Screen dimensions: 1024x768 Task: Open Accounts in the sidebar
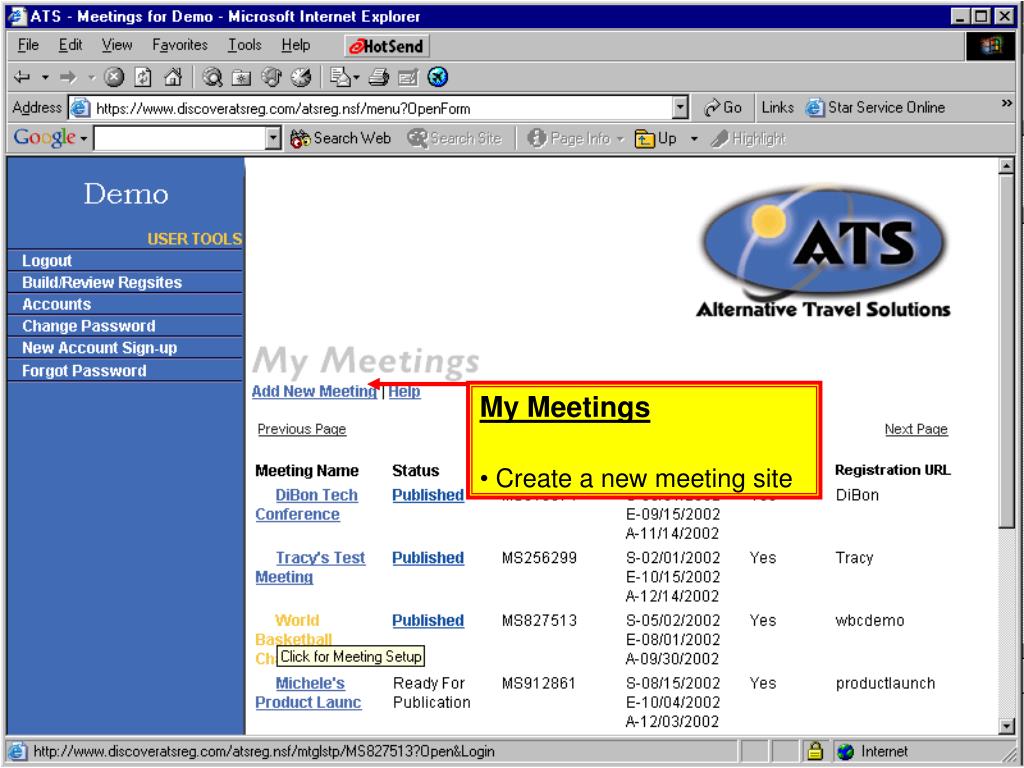pos(56,304)
